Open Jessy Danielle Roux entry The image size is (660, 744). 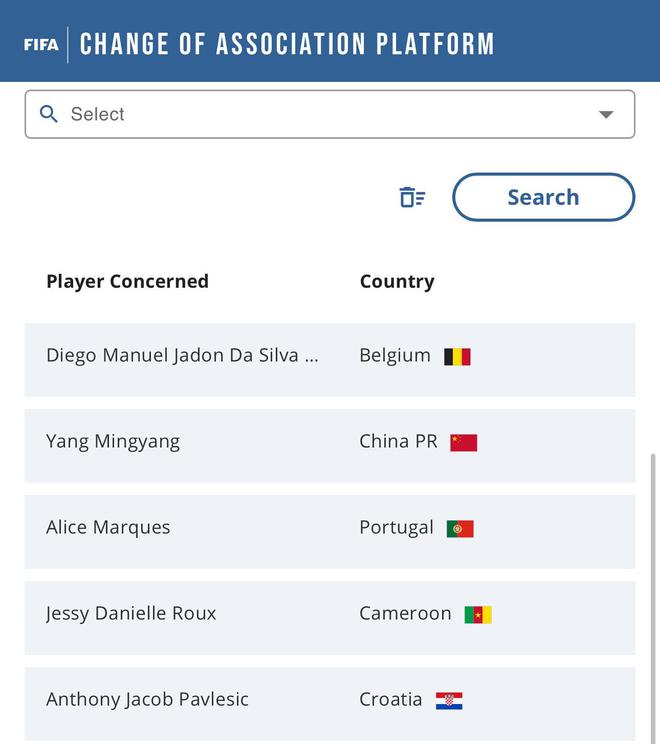point(131,614)
